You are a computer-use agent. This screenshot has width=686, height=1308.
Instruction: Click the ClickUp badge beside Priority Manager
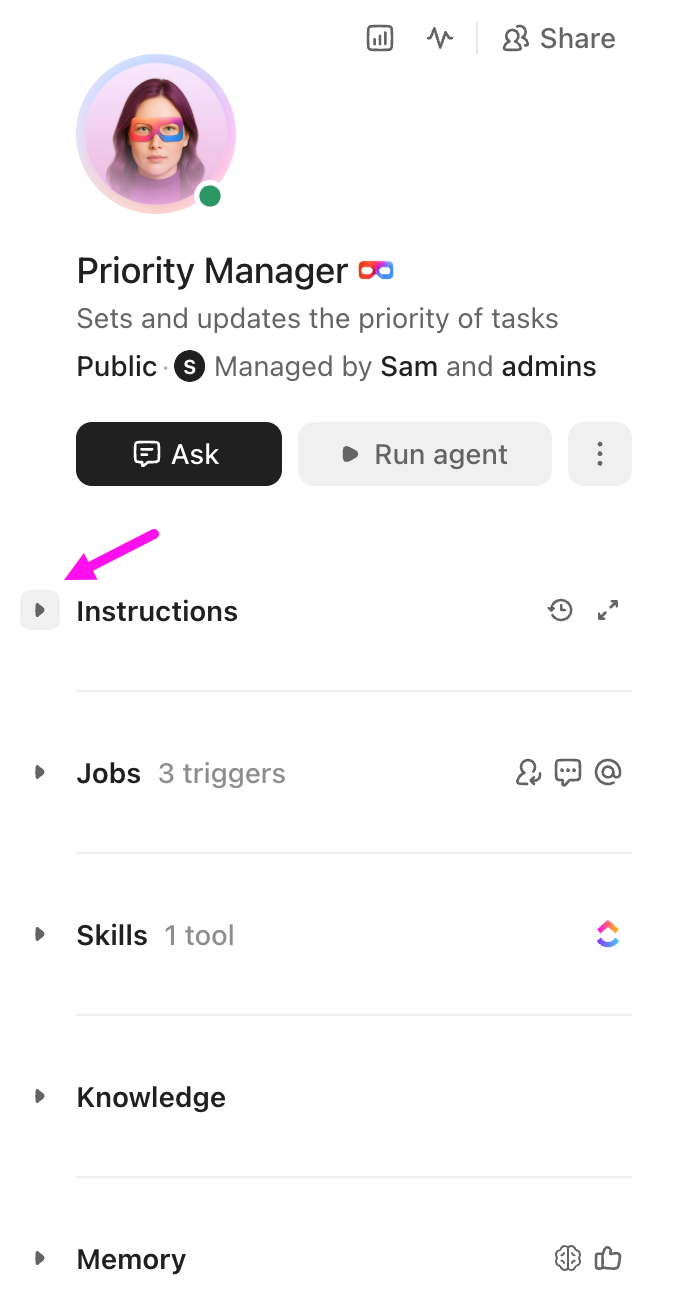375,270
